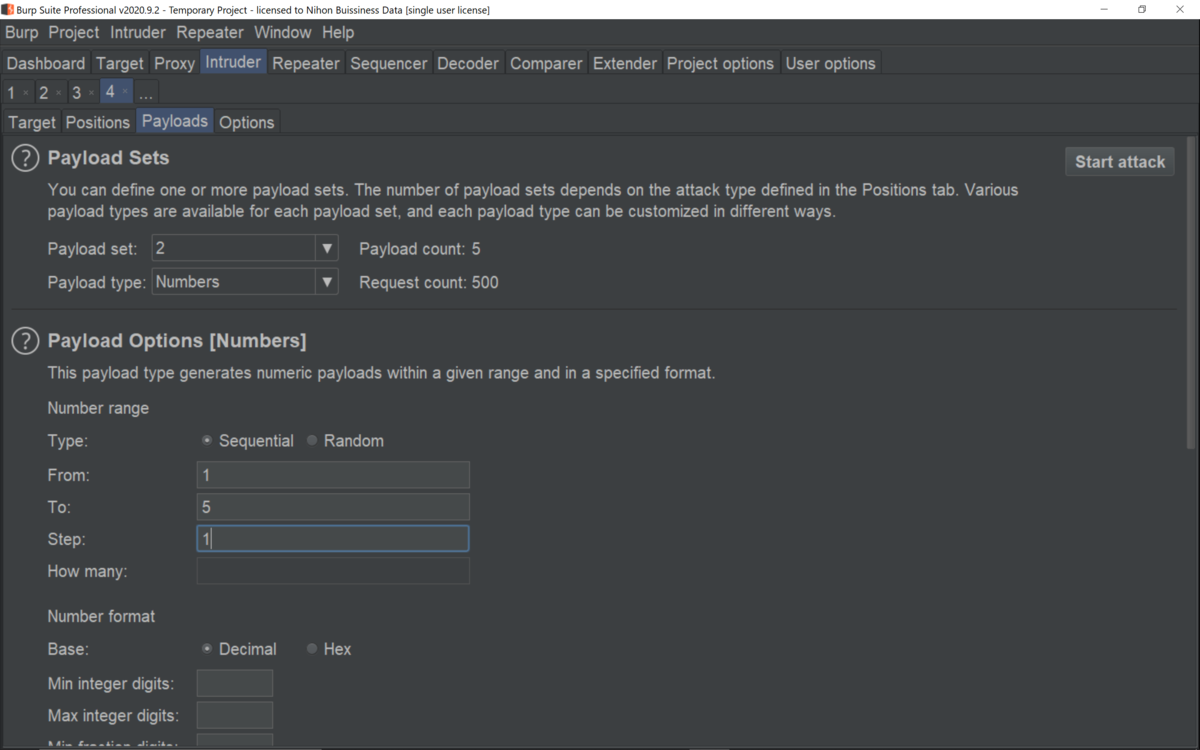Click the How many field
The image size is (1200, 750).
point(333,571)
